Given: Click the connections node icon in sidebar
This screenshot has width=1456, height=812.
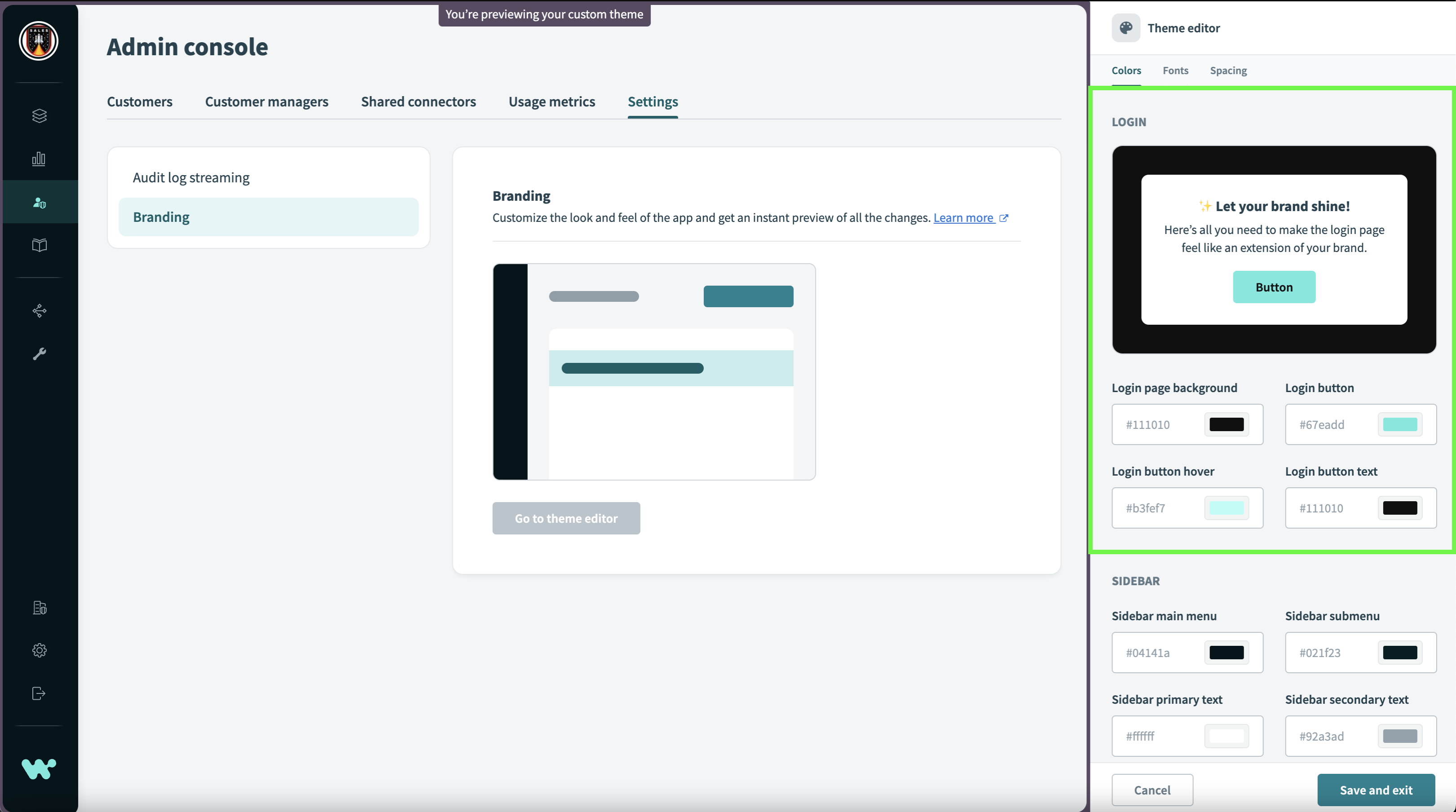Looking at the screenshot, I should pyautogui.click(x=39, y=311).
